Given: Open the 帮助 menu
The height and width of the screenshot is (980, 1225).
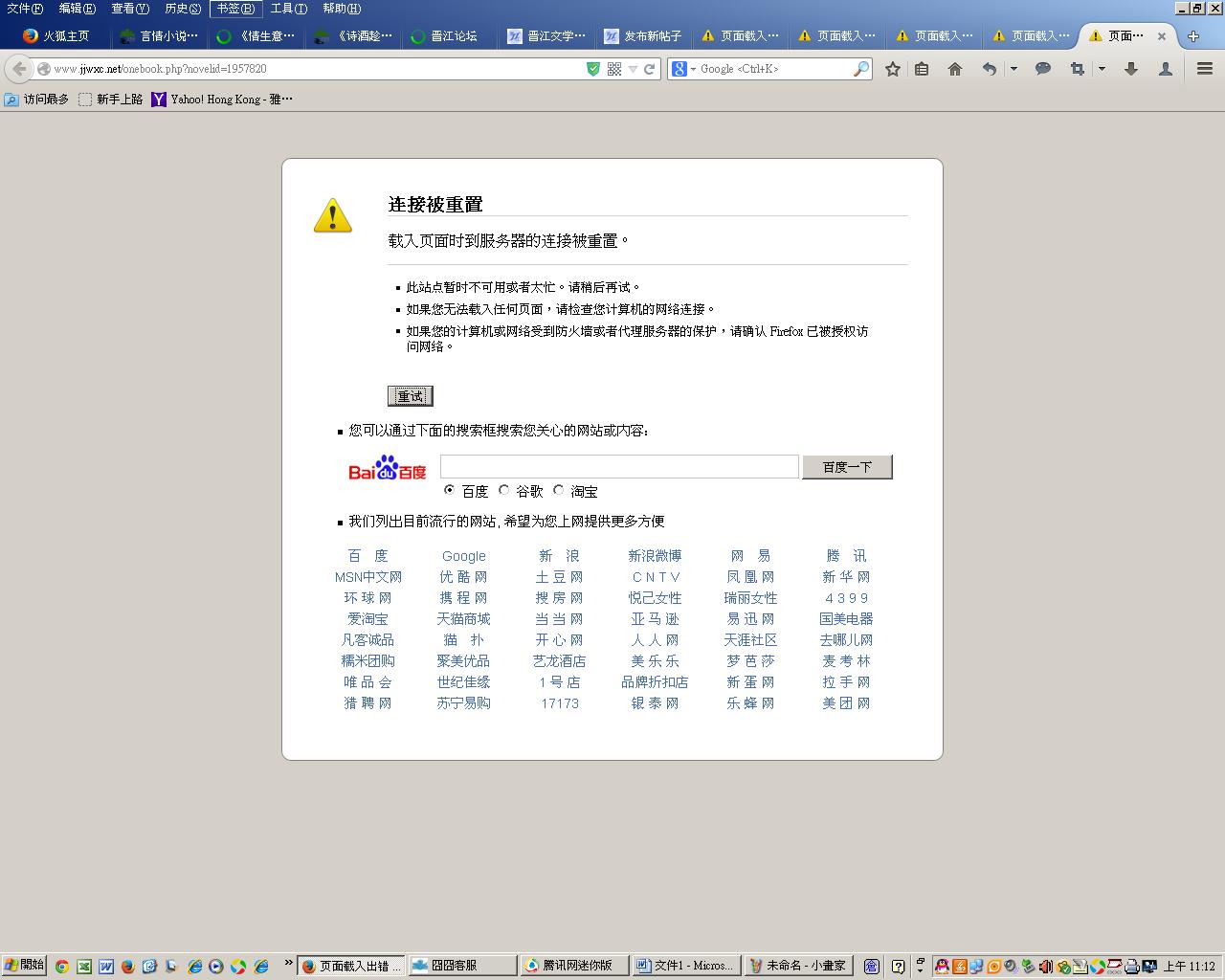Looking at the screenshot, I should [342, 9].
